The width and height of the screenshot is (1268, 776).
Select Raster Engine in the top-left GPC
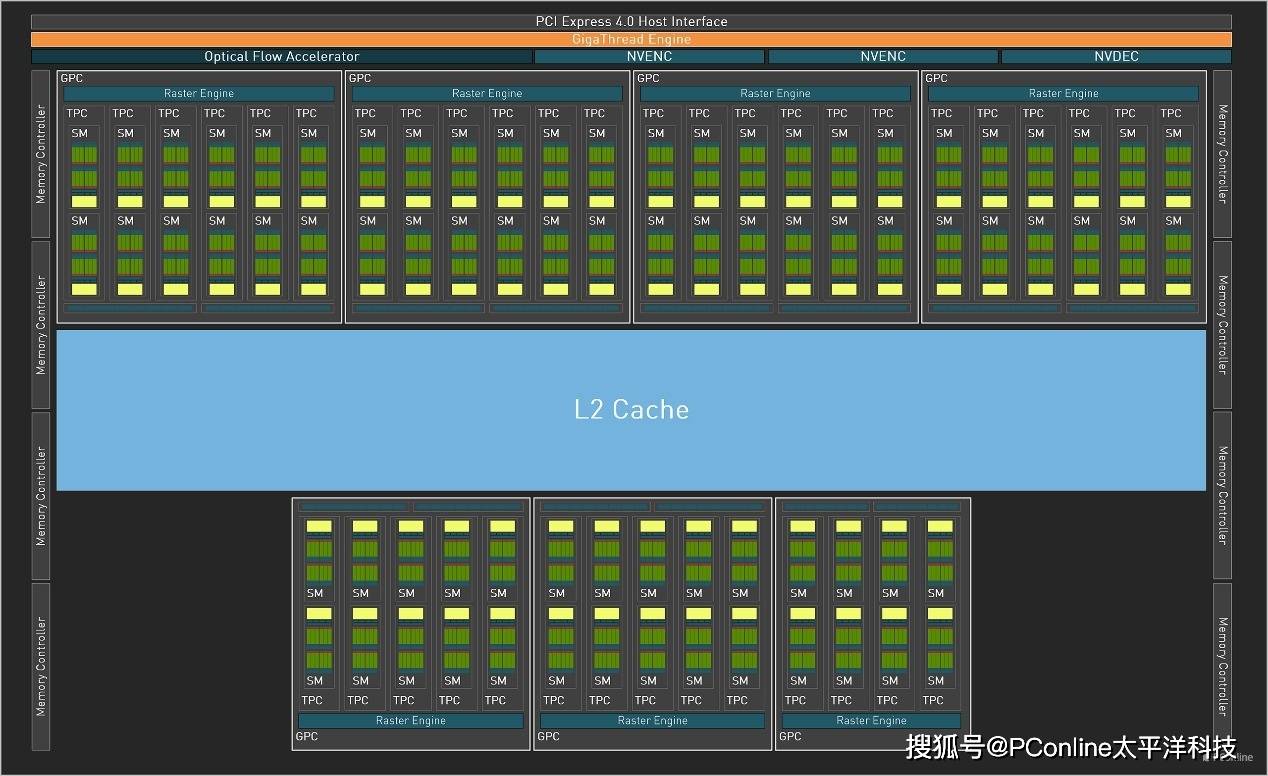pyautogui.click(x=199, y=94)
